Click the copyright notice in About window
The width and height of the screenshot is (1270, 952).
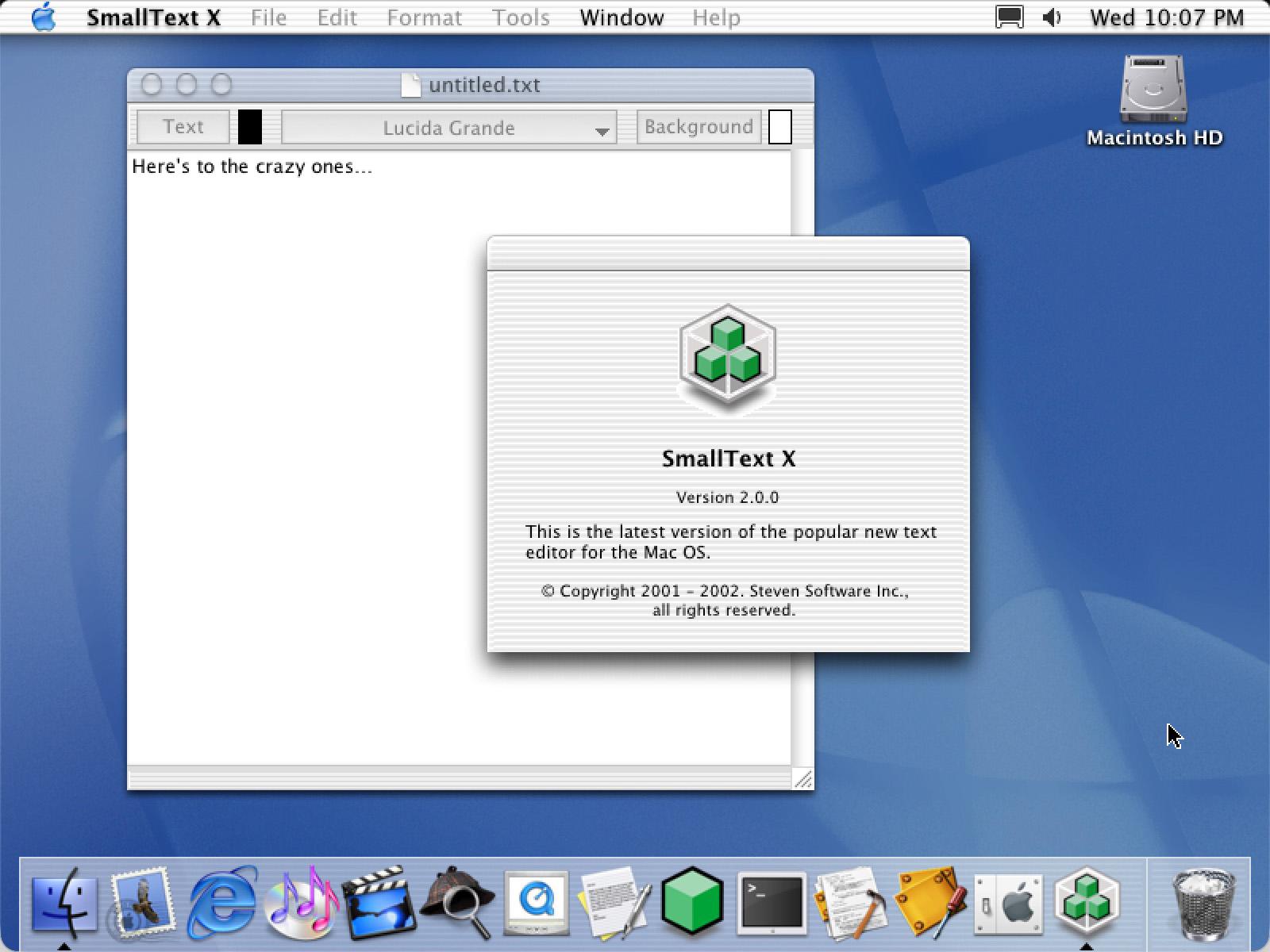725,601
